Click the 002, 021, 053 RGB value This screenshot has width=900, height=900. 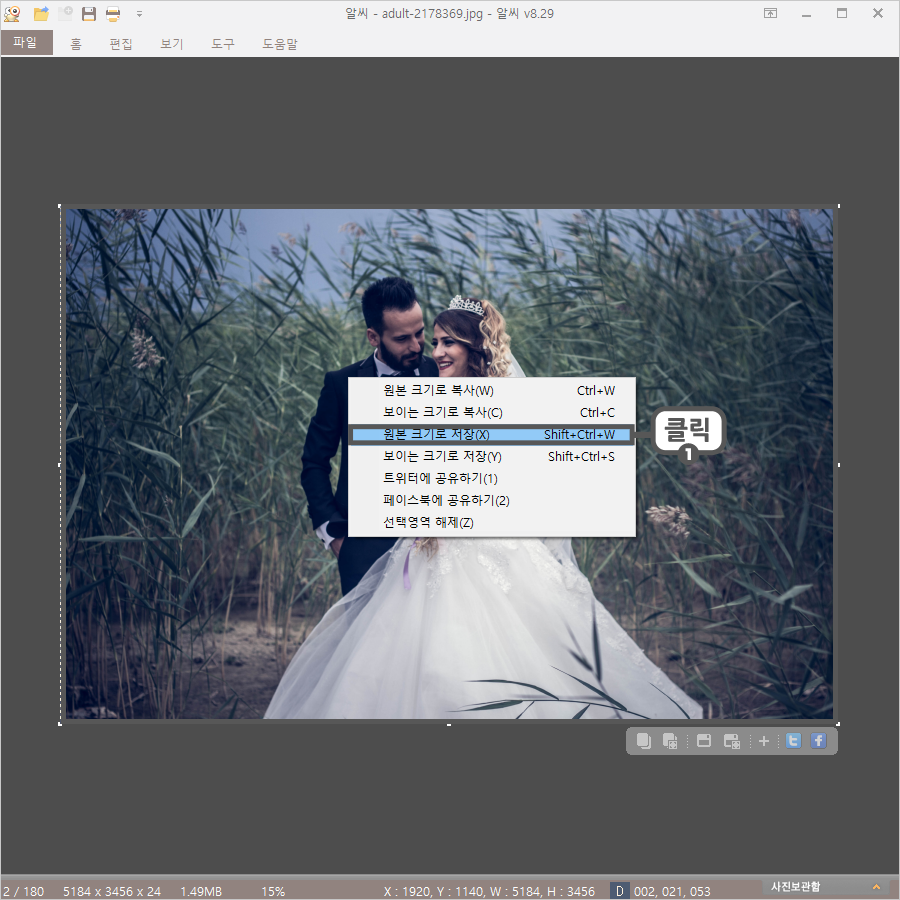point(672,891)
